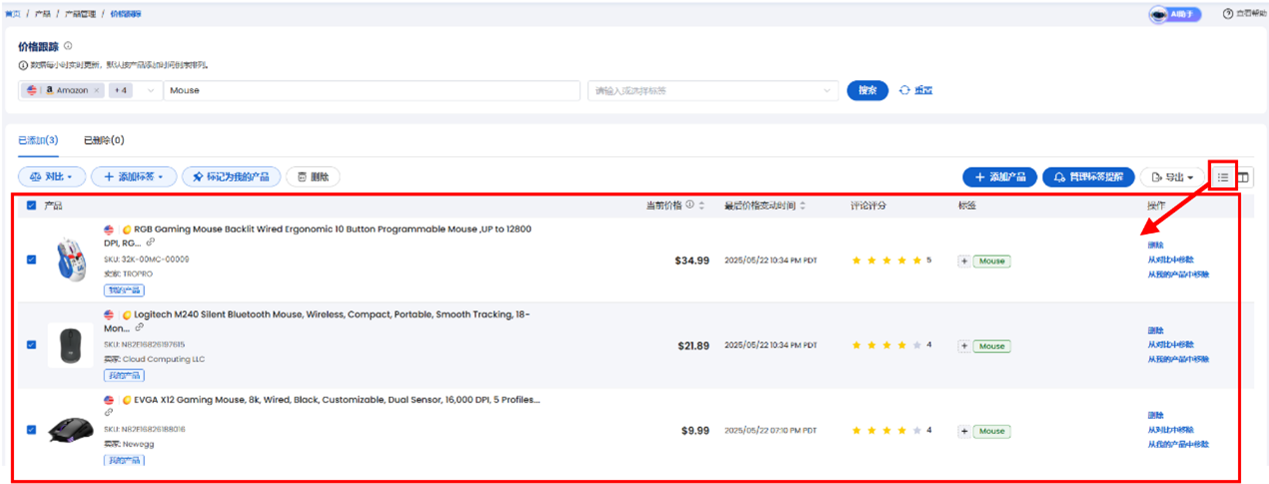Click the $34.99 price value

[691, 260]
